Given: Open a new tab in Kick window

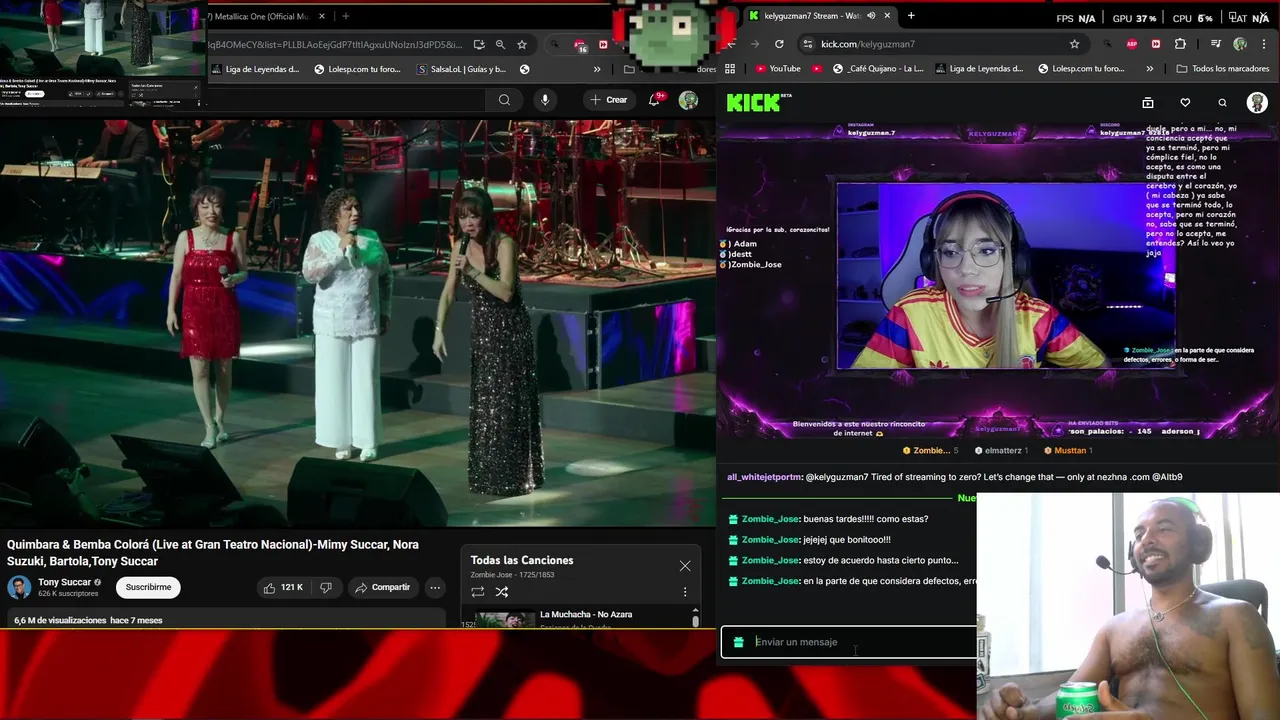Looking at the screenshot, I should tap(911, 16).
